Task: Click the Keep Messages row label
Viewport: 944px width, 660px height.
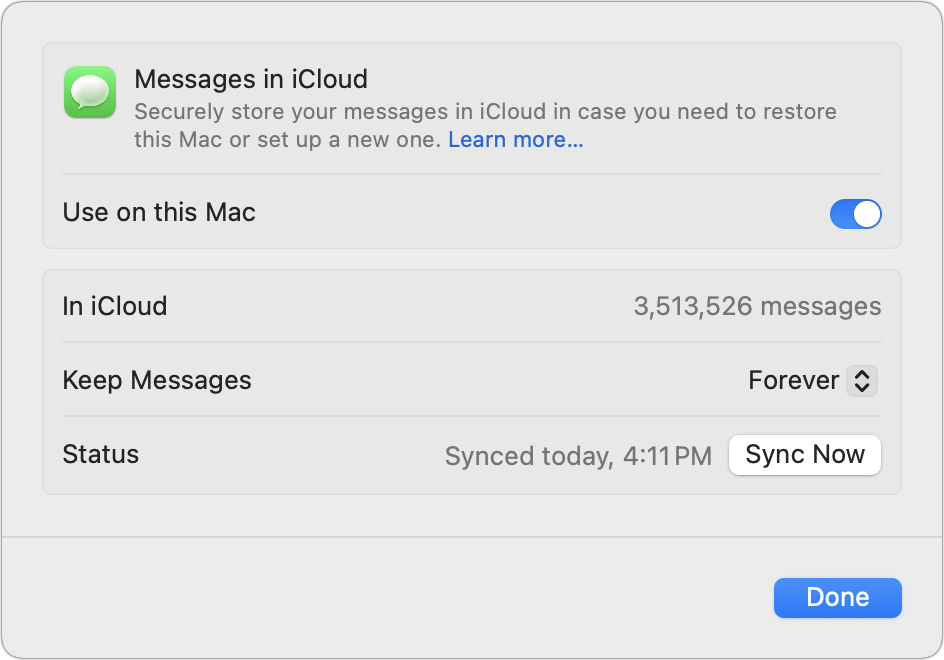Action: coord(156,380)
